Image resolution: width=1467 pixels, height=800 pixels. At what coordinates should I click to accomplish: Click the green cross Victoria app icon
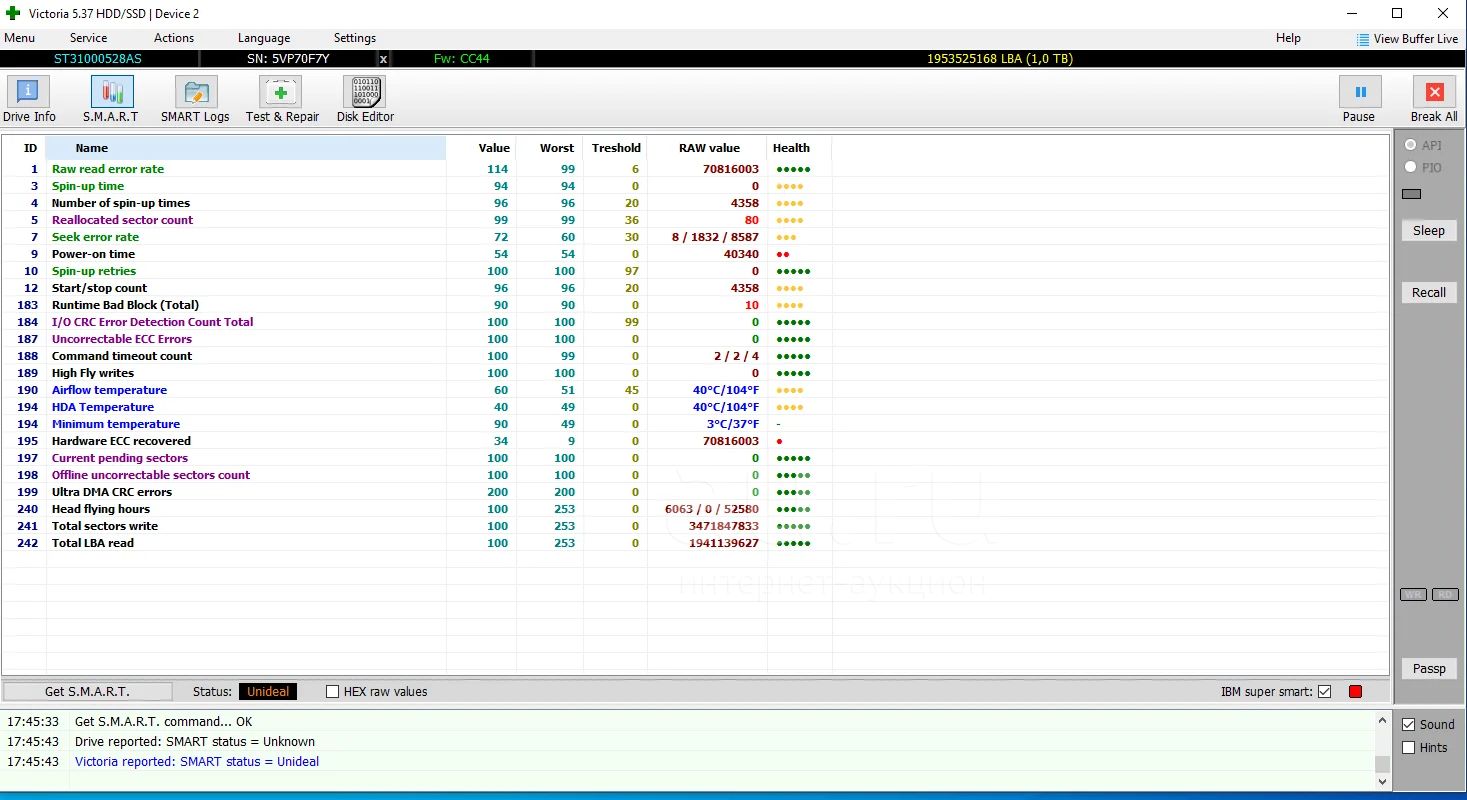click(12, 13)
